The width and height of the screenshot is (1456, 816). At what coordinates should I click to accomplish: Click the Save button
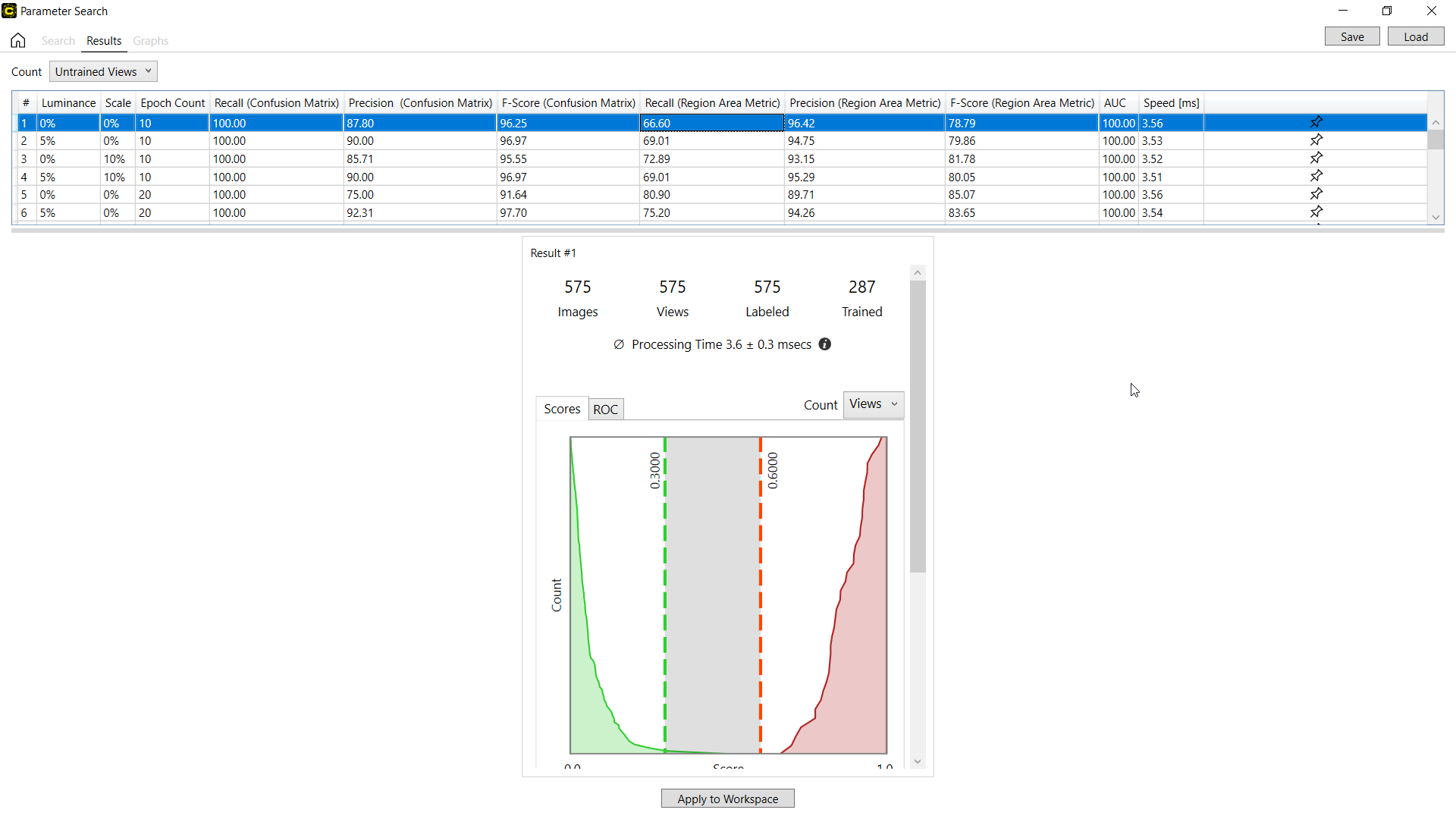coord(1351,36)
